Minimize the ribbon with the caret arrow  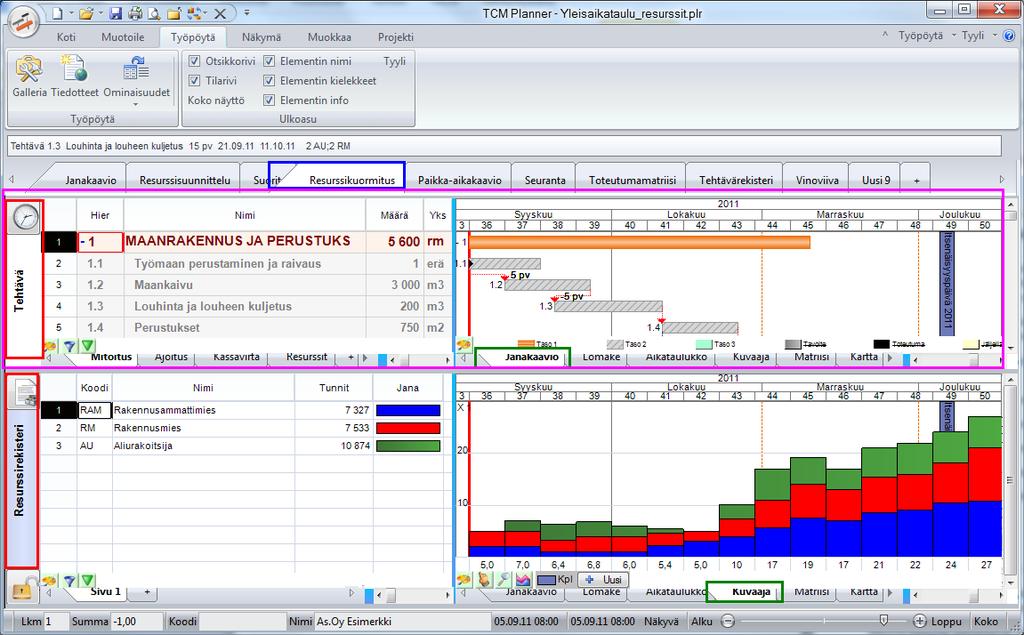click(x=885, y=35)
